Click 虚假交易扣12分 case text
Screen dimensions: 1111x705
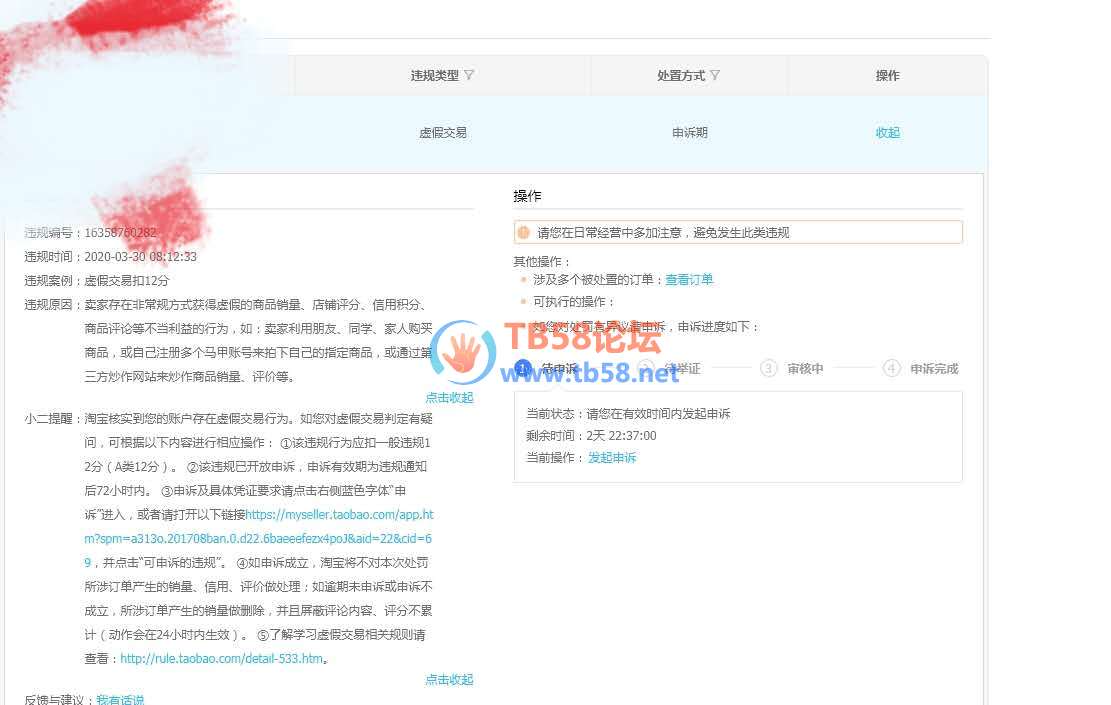pyautogui.click(x=127, y=281)
